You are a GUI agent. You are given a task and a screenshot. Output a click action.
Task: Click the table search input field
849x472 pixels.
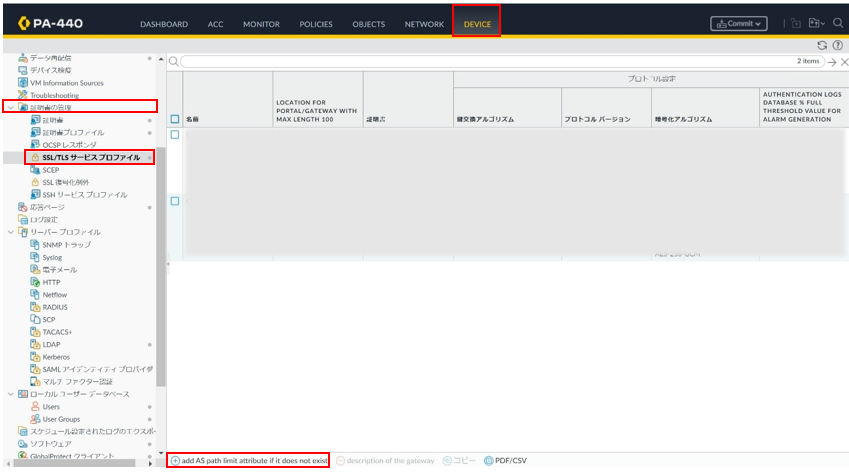480,61
